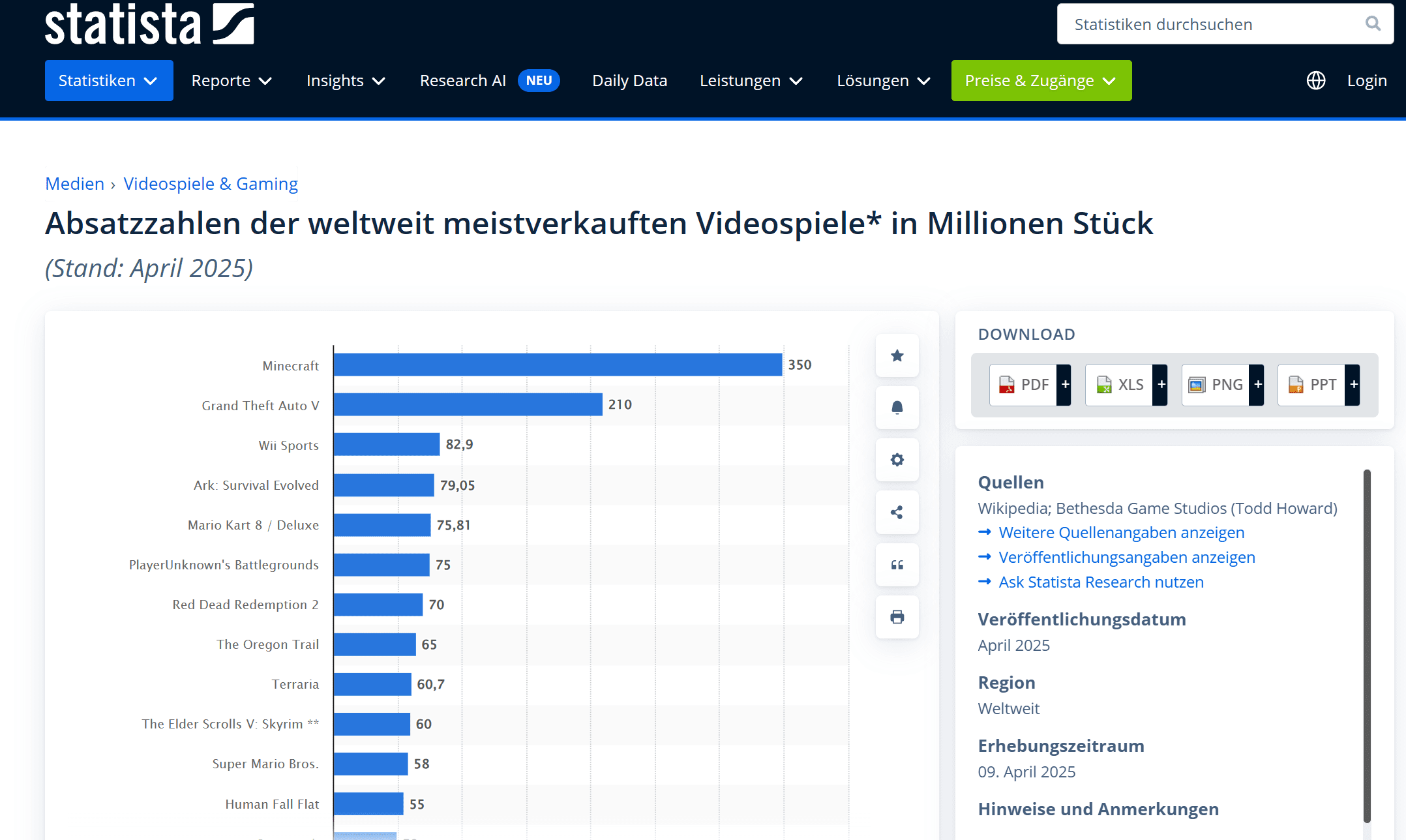Image resolution: width=1406 pixels, height=840 pixels.
Task: Download the statistic as XLS
Action: [1119, 385]
